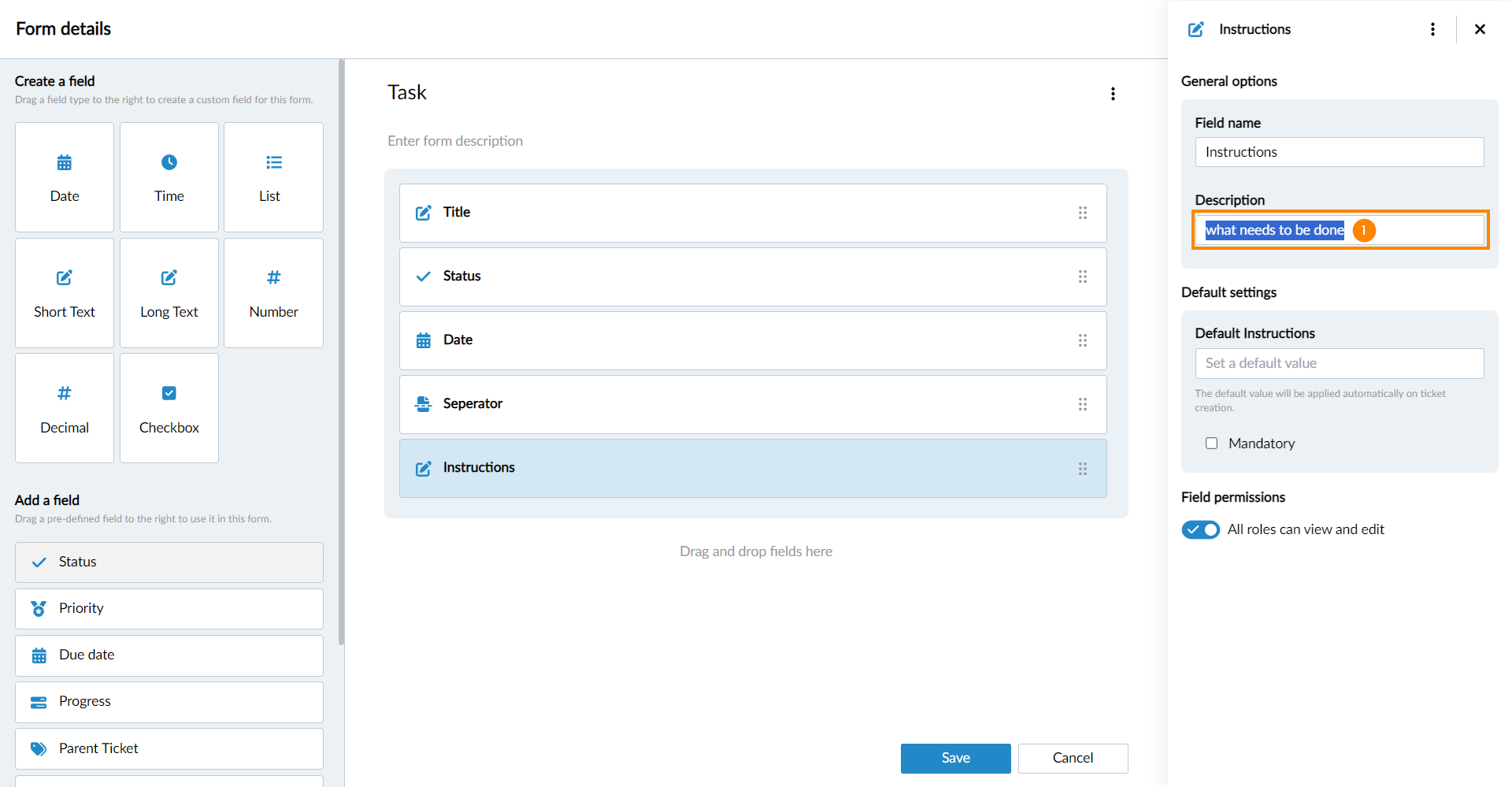Close the Instructions side panel

pyautogui.click(x=1480, y=29)
